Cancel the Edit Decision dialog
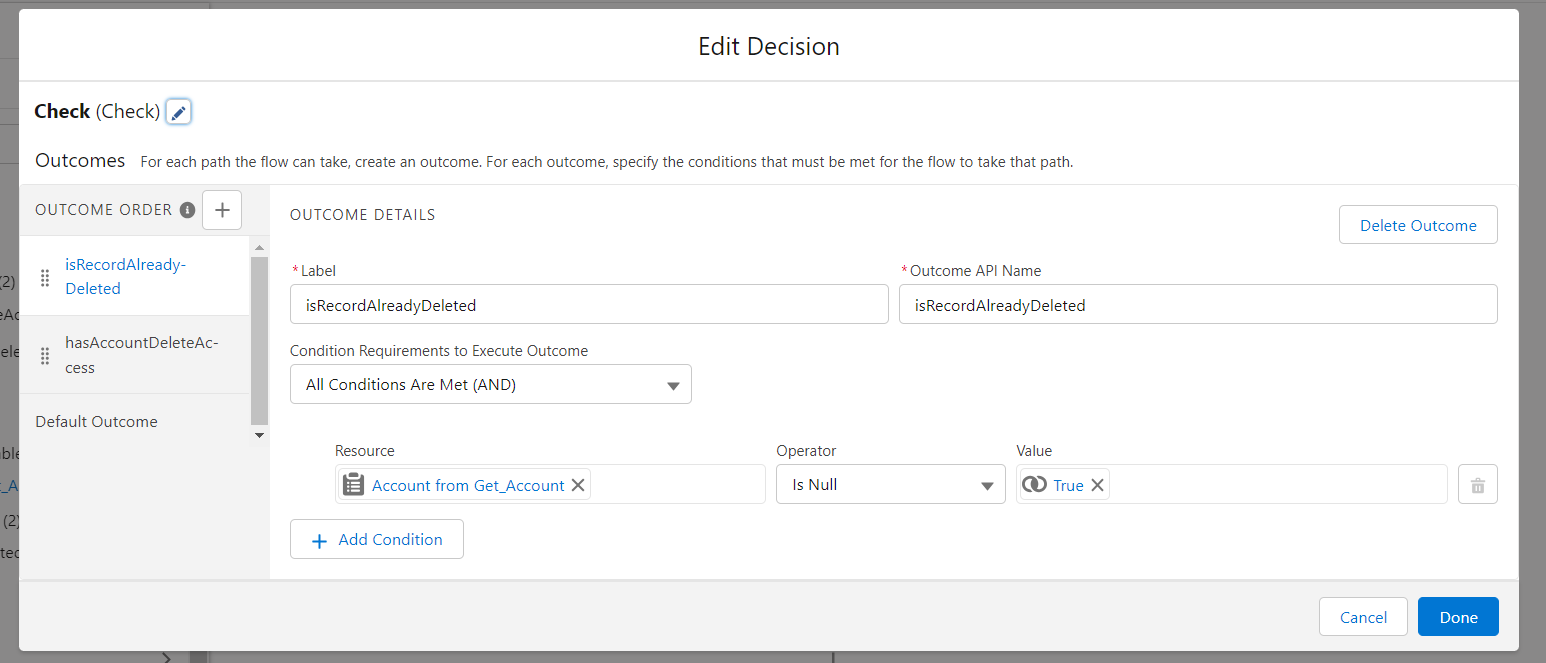Screen dimensions: 1546x663 coord(1362,617)
